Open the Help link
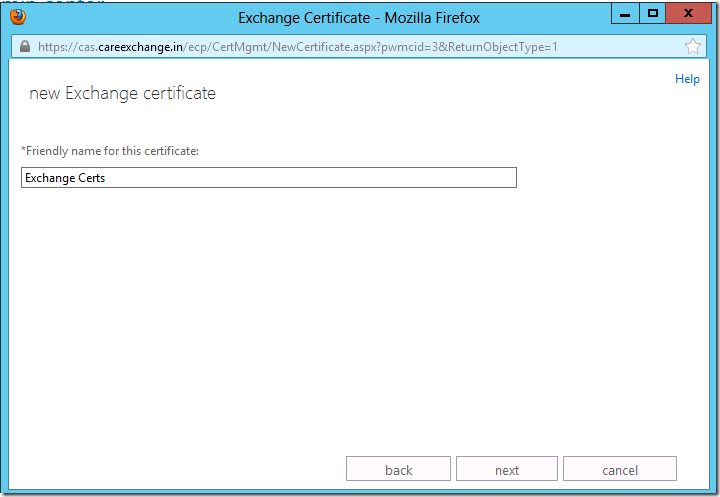720x497 pixels. (687, 79)
